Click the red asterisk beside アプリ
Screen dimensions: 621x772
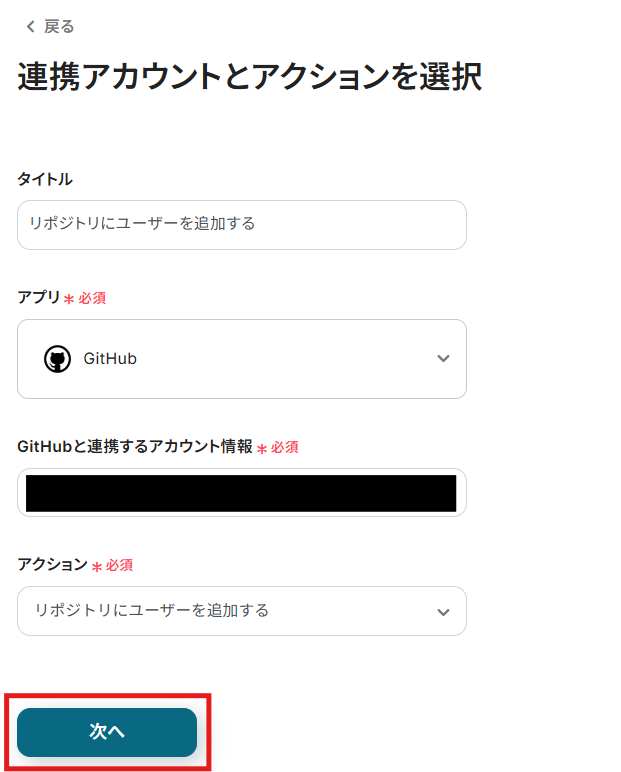tap(69, 299)
